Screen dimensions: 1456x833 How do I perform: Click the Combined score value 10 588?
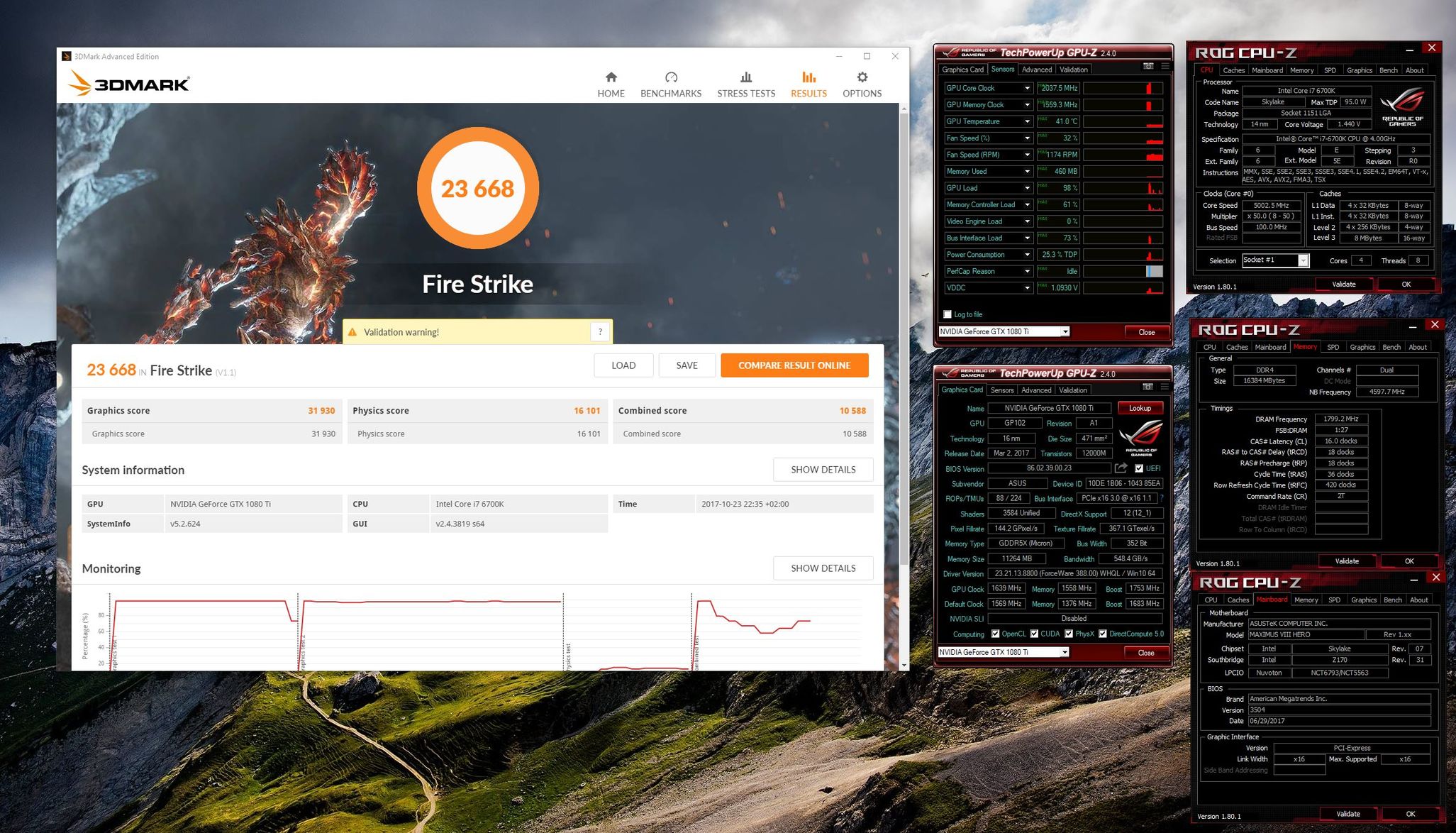(852, 411)
